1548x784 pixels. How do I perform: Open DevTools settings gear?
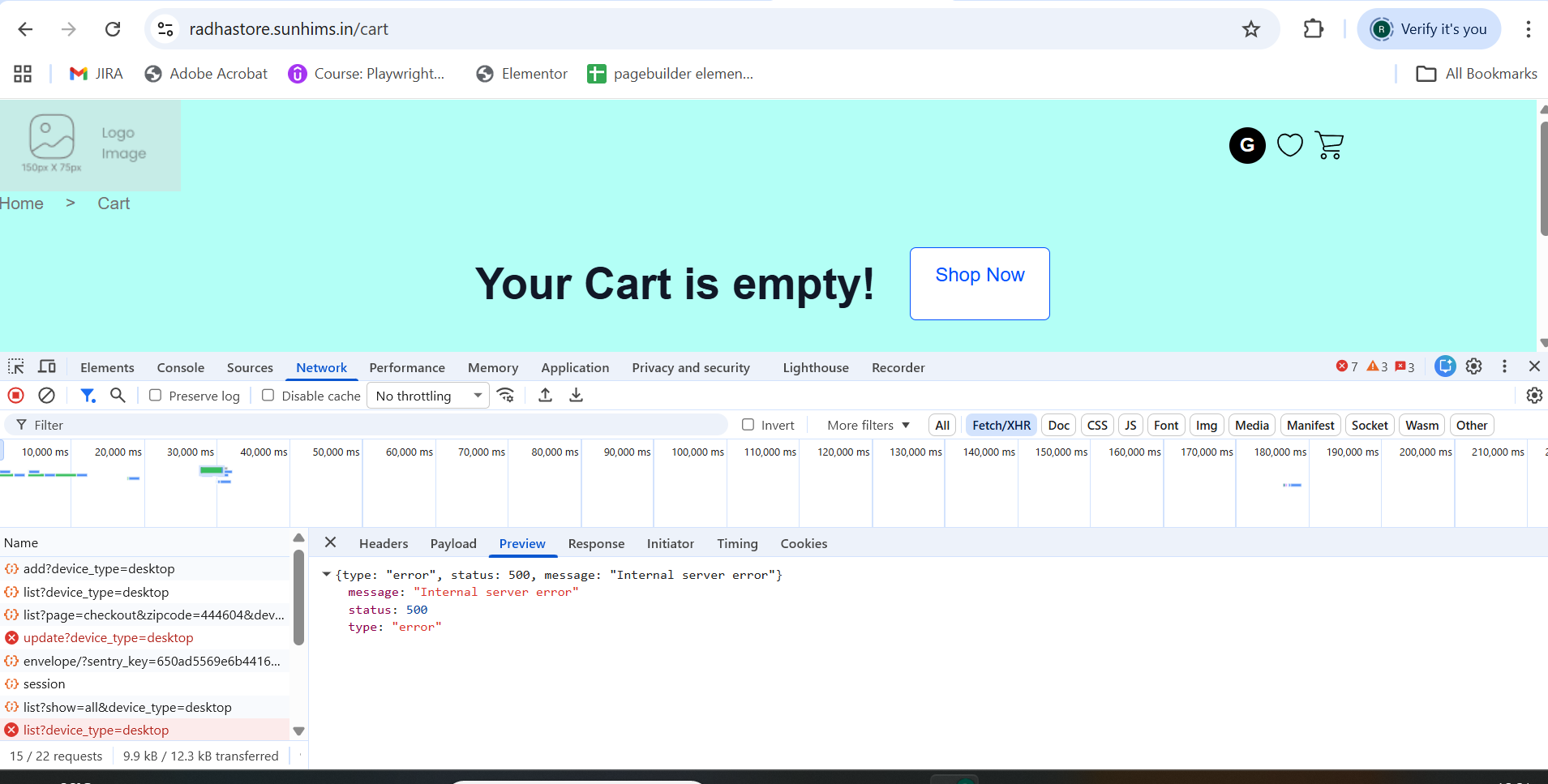(x=1474, y=366)
